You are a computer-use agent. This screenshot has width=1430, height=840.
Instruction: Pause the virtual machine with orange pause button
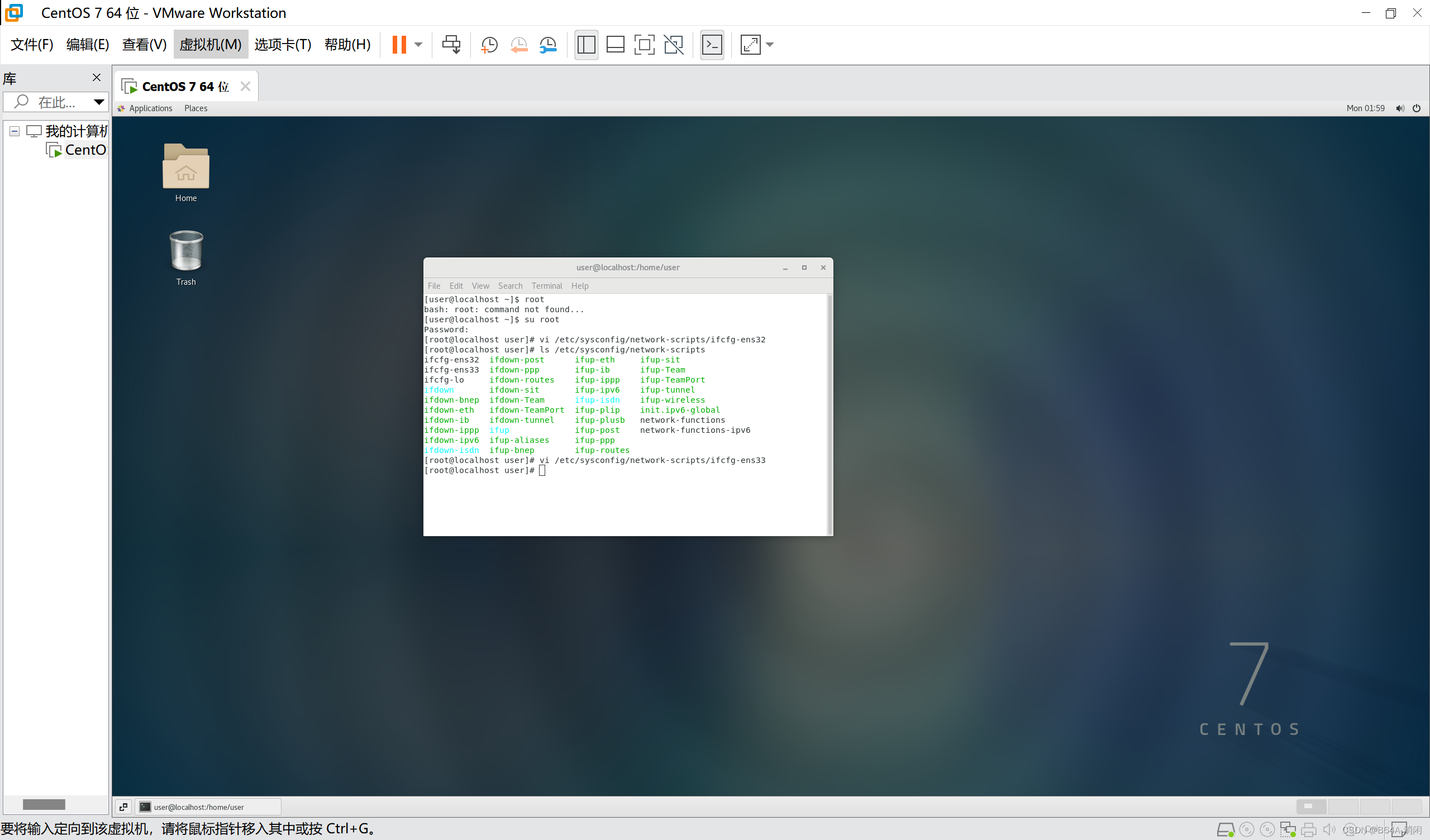click(399, 44)
